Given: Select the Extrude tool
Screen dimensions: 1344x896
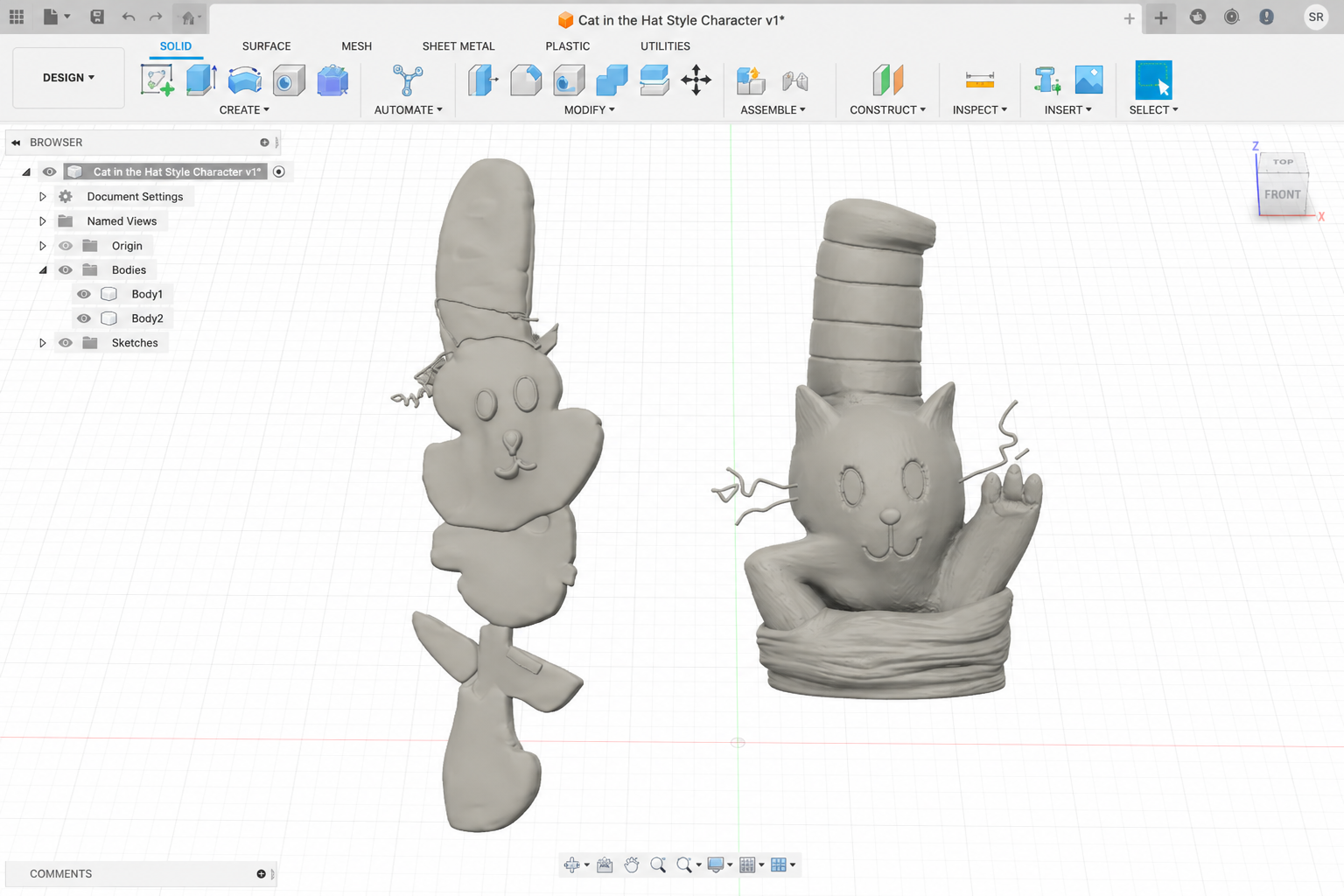Looking at the screenshot, I should (x=201, y=80).
